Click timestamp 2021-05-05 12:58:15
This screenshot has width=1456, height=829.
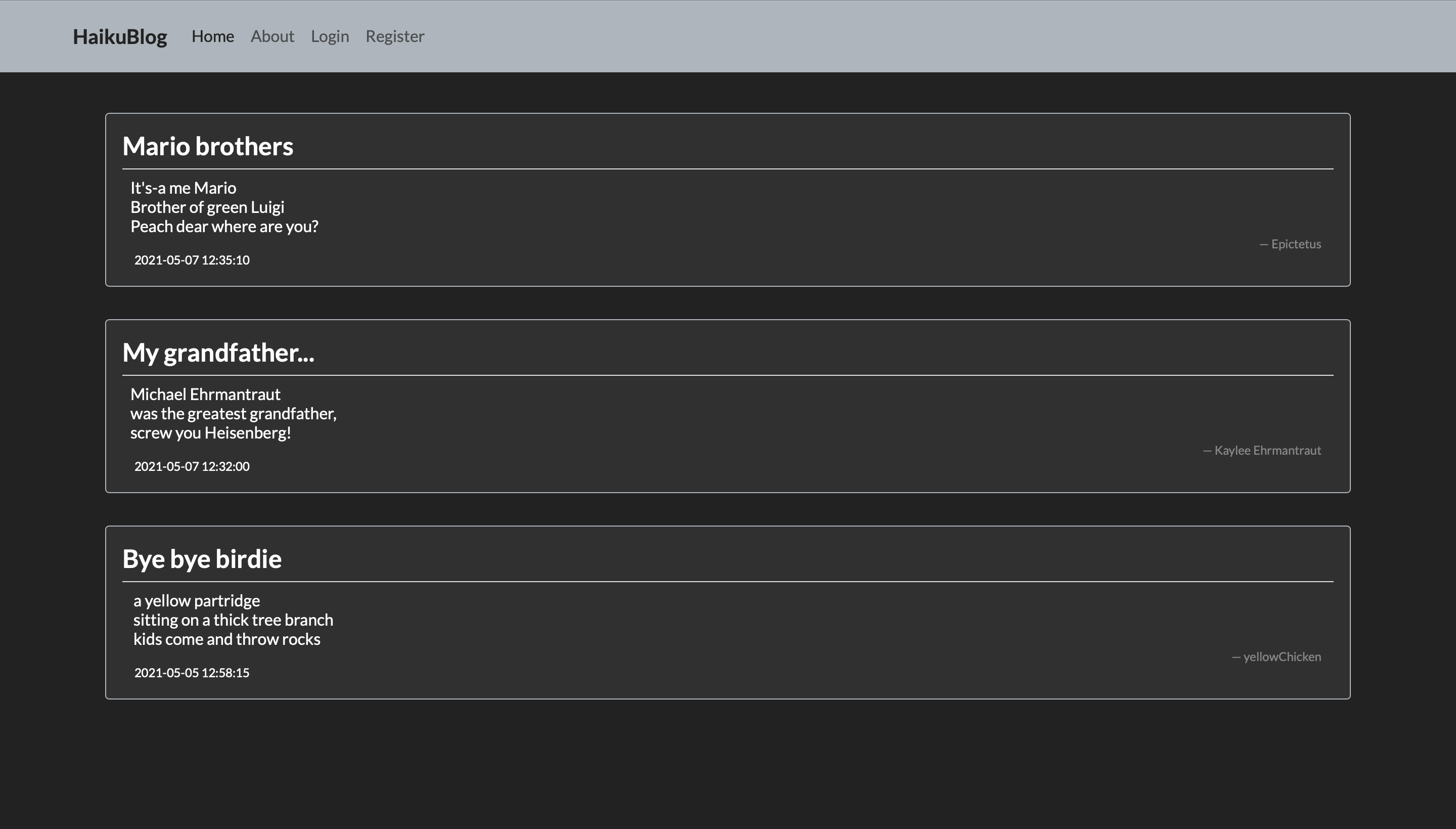pyautogui.click(x=192, y=673)
